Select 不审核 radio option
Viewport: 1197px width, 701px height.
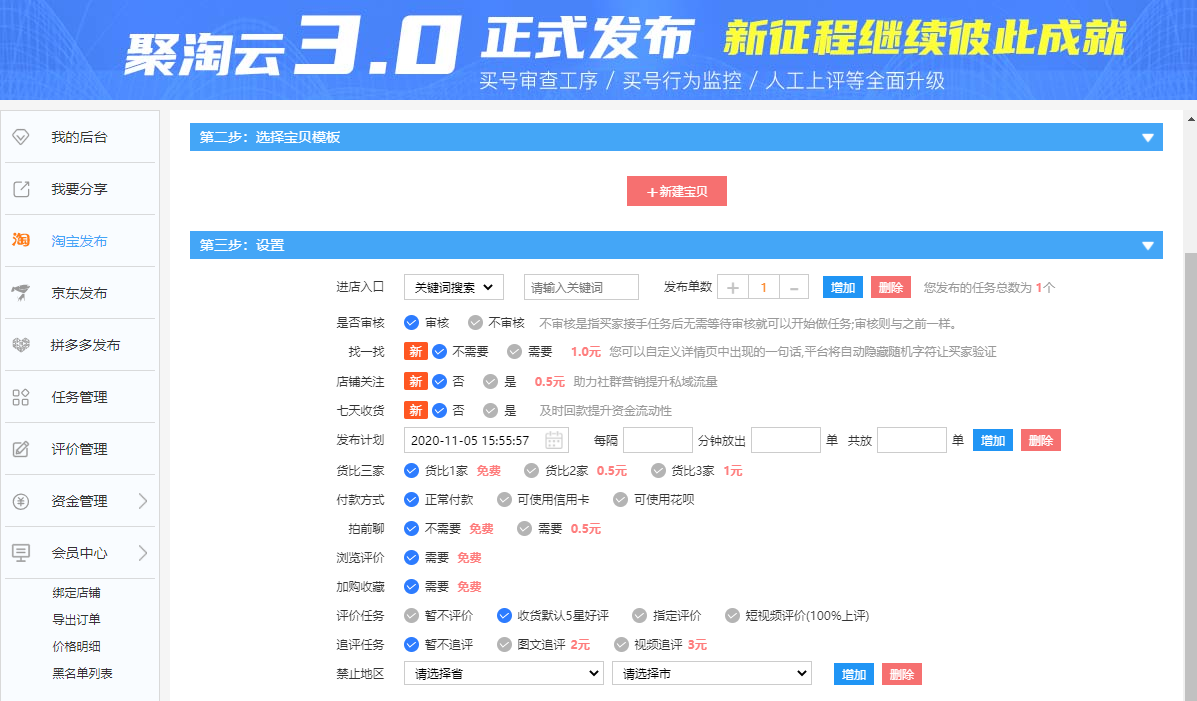[476, 323]
